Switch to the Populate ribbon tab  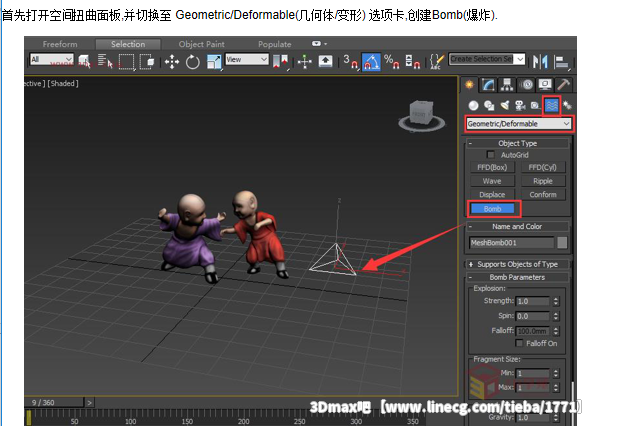(x=275, y=44)
